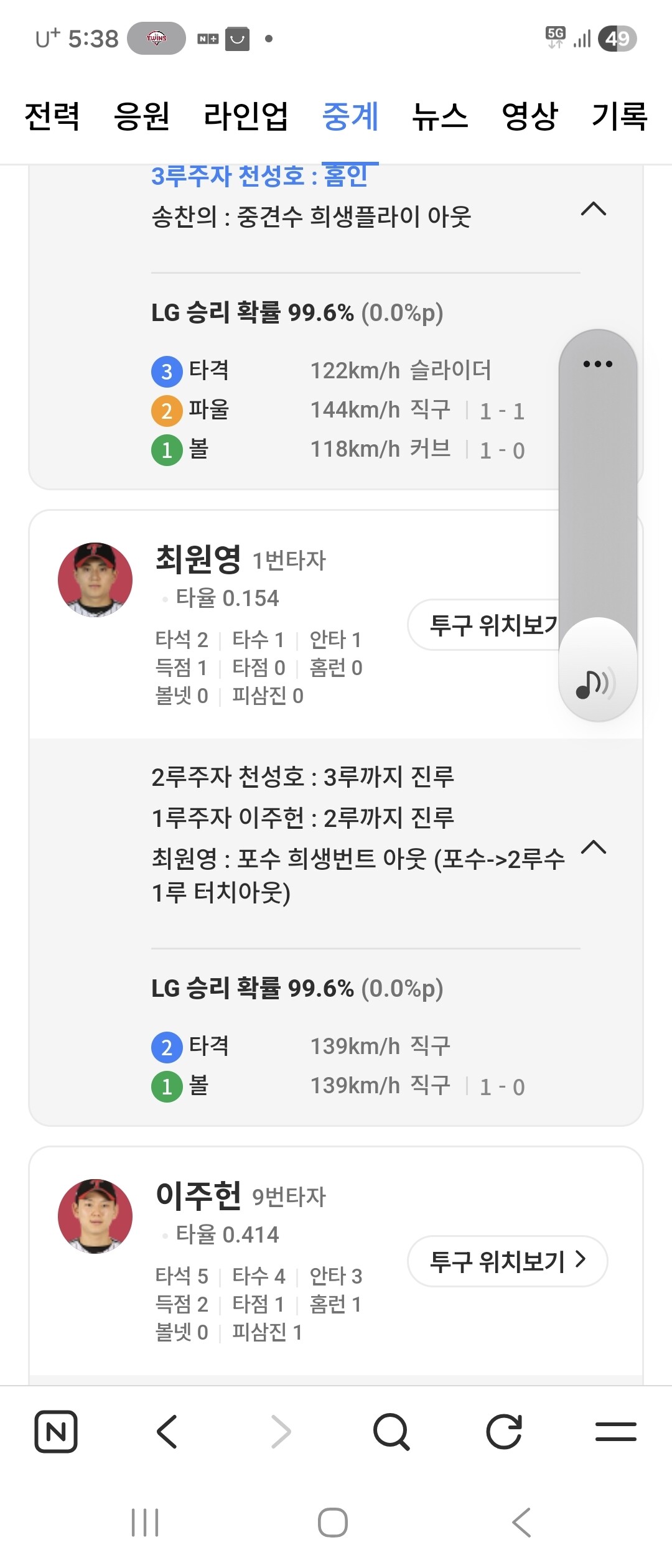Open the search magnifier icon
Viewport: 672px width, 1568px height.
click(x=391, y=1432)
